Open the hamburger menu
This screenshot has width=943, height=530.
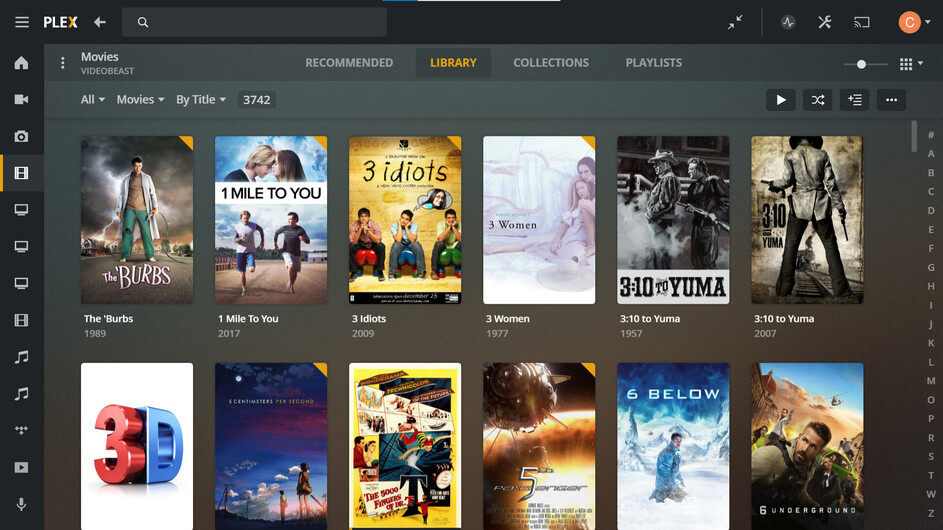pos(22,22)
